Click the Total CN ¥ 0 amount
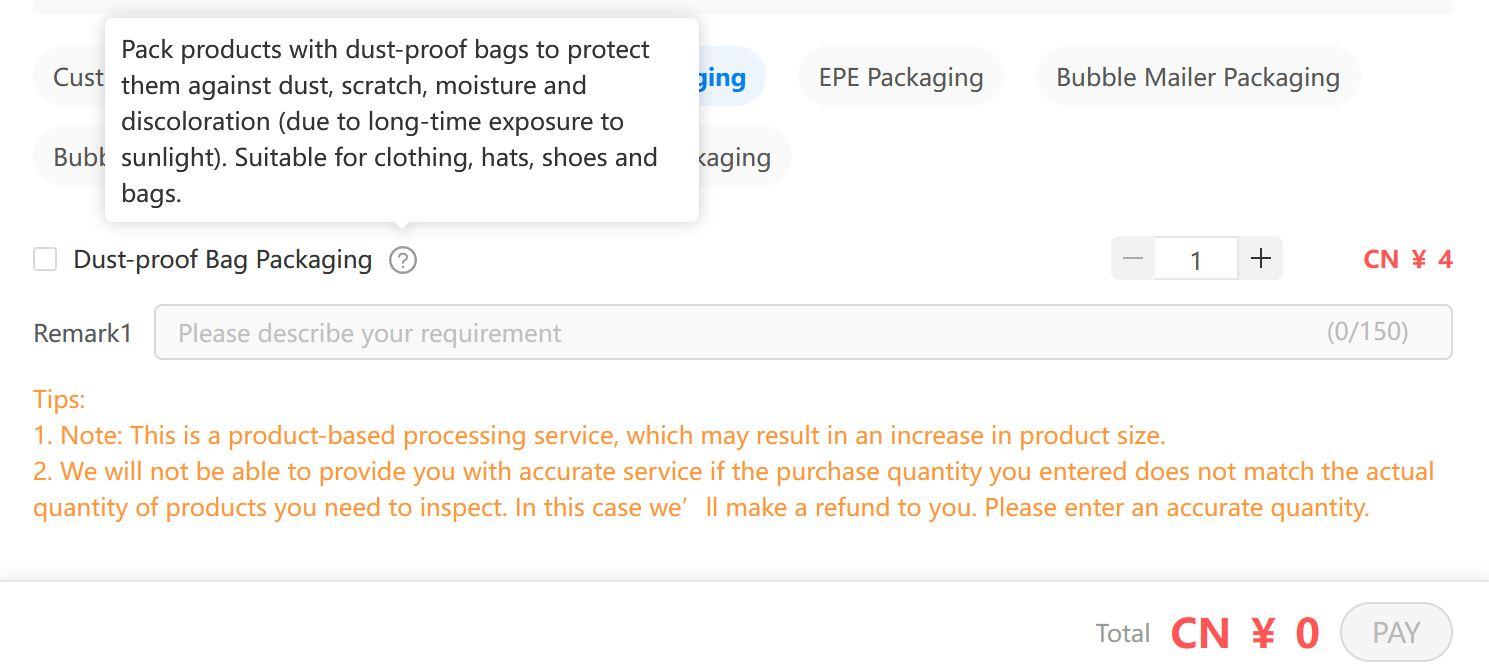 click(x=1245, y=633)
